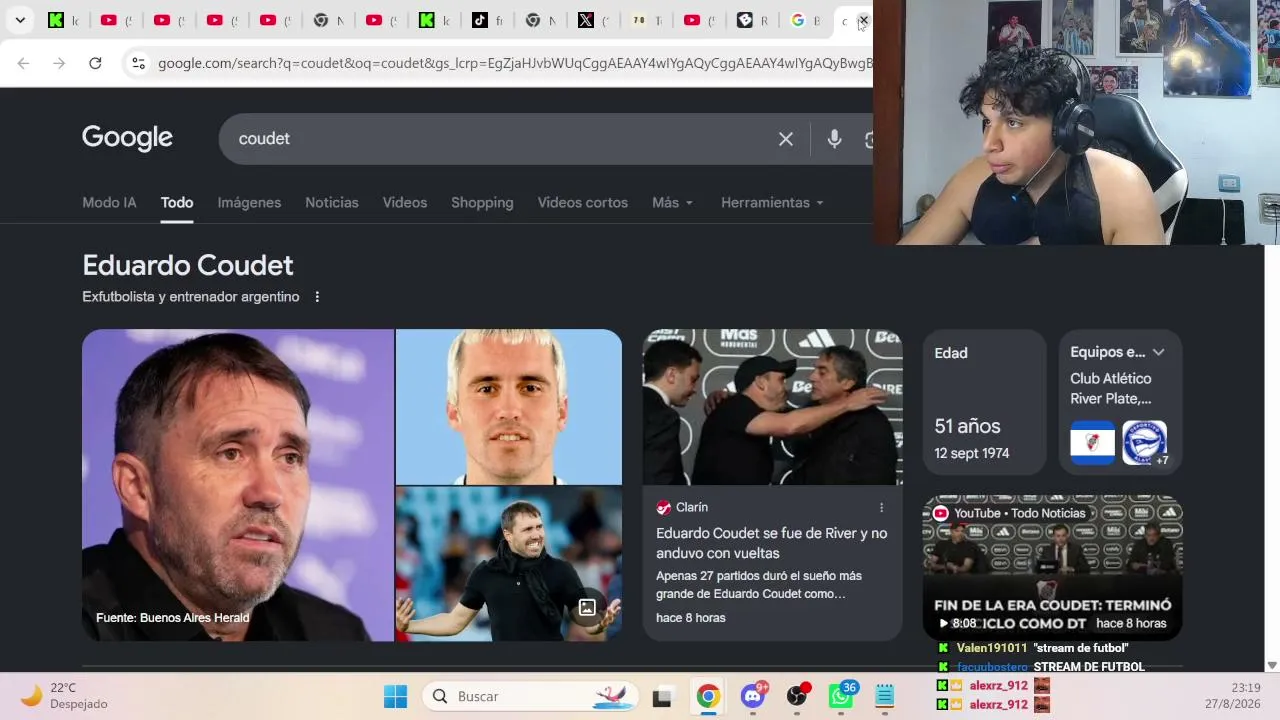Switch to the X (Twitter) tab

click(593, 20)
